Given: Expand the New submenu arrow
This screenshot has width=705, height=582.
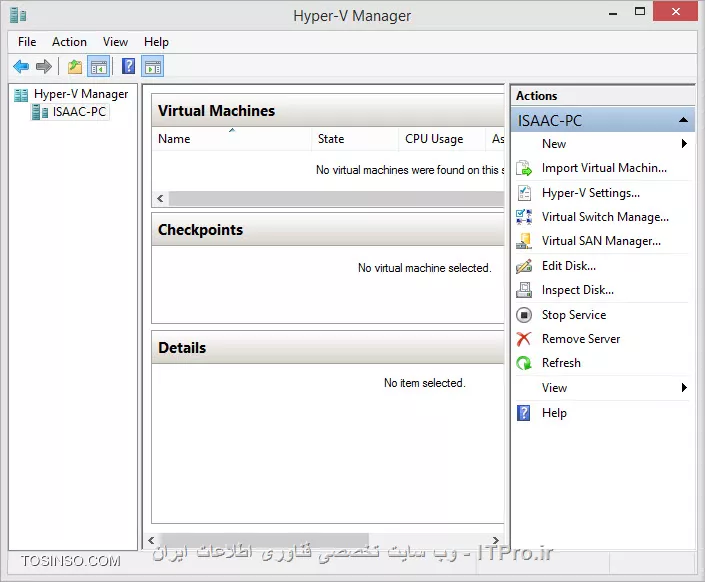Looking at the screenshot, I should coord(684,143).
